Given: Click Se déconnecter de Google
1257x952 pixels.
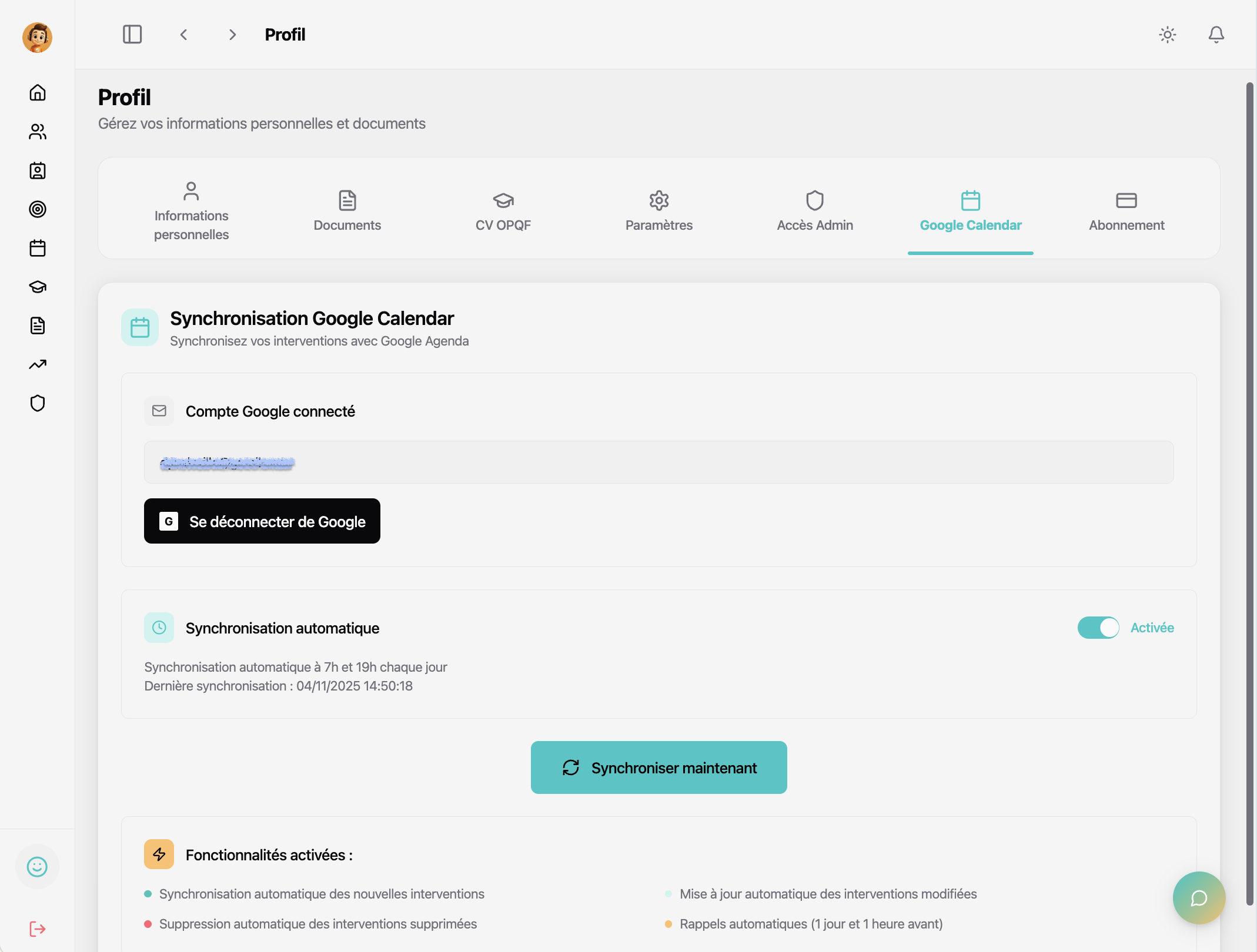Looking at the screenshot, I should tap(262, 521).
